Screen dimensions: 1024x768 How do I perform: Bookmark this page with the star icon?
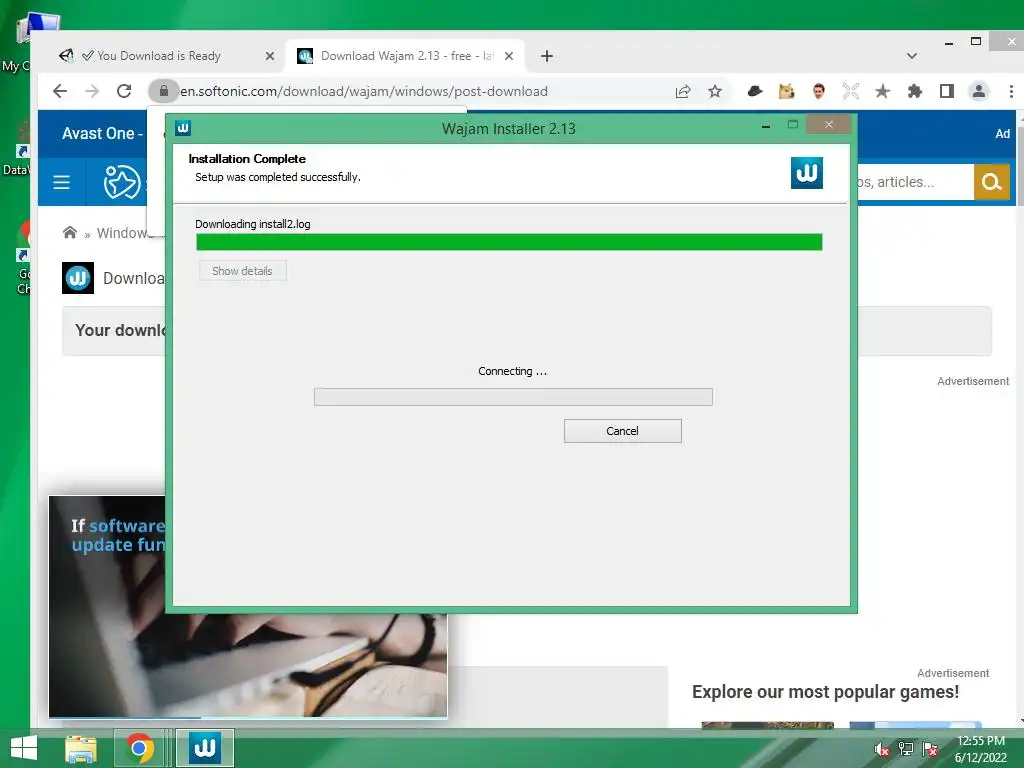pos(715,91)
